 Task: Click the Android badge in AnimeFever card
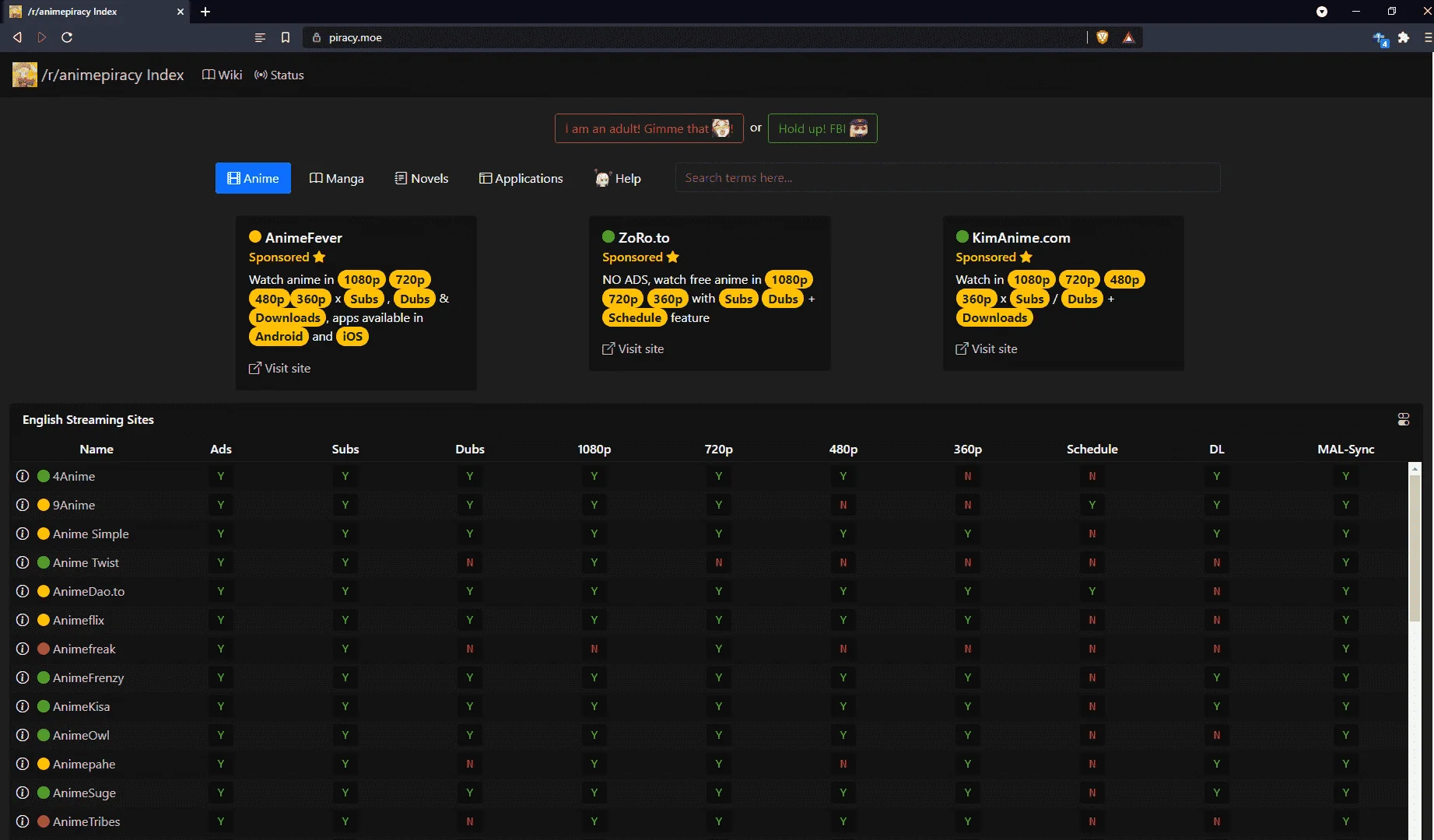[x=279, y=337]
